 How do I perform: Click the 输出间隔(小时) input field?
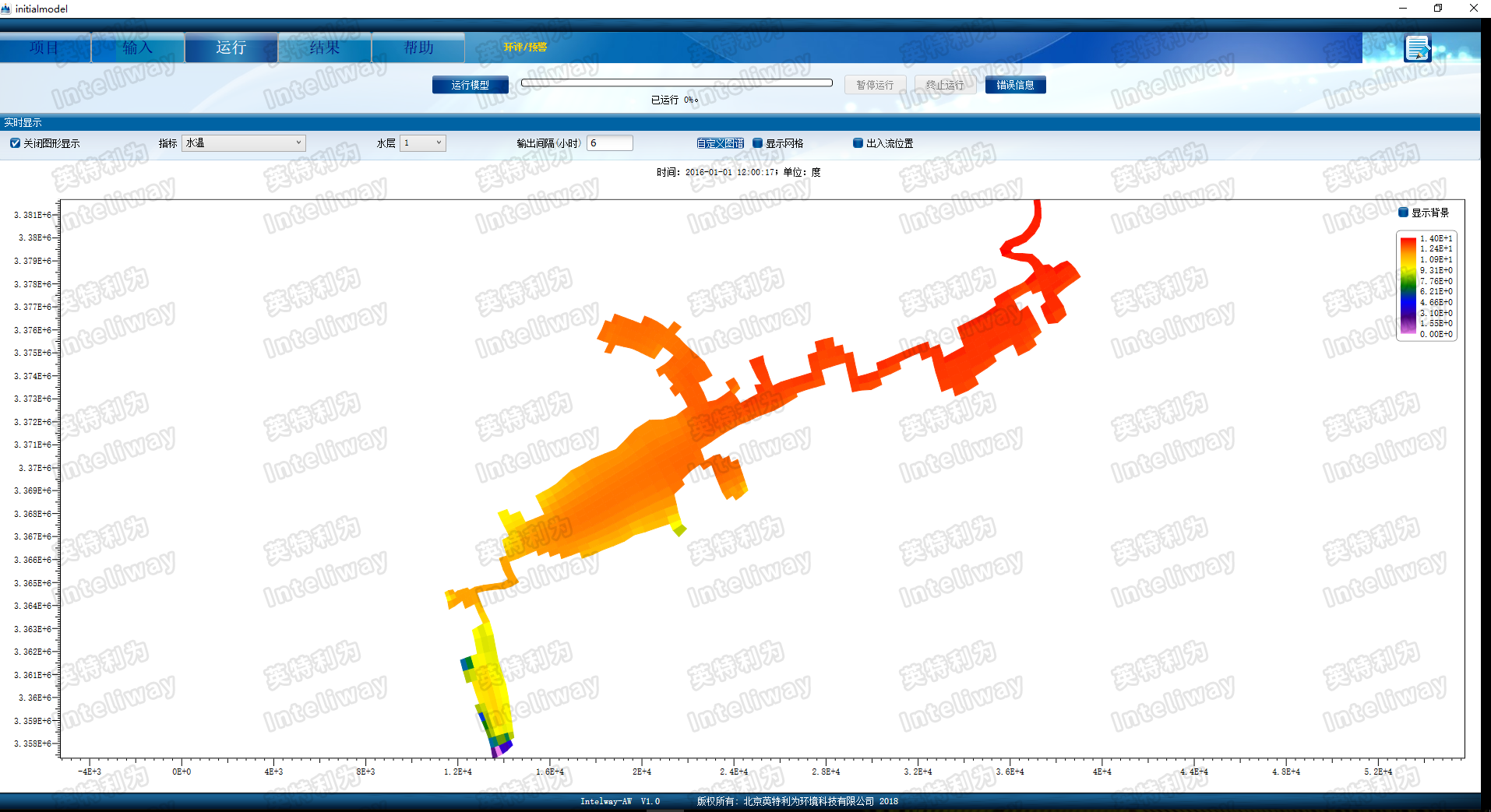pos(609,143)
